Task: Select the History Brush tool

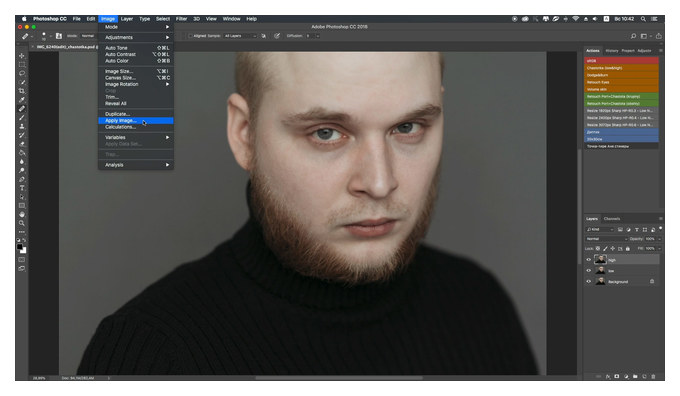Action: click(22, 135)
